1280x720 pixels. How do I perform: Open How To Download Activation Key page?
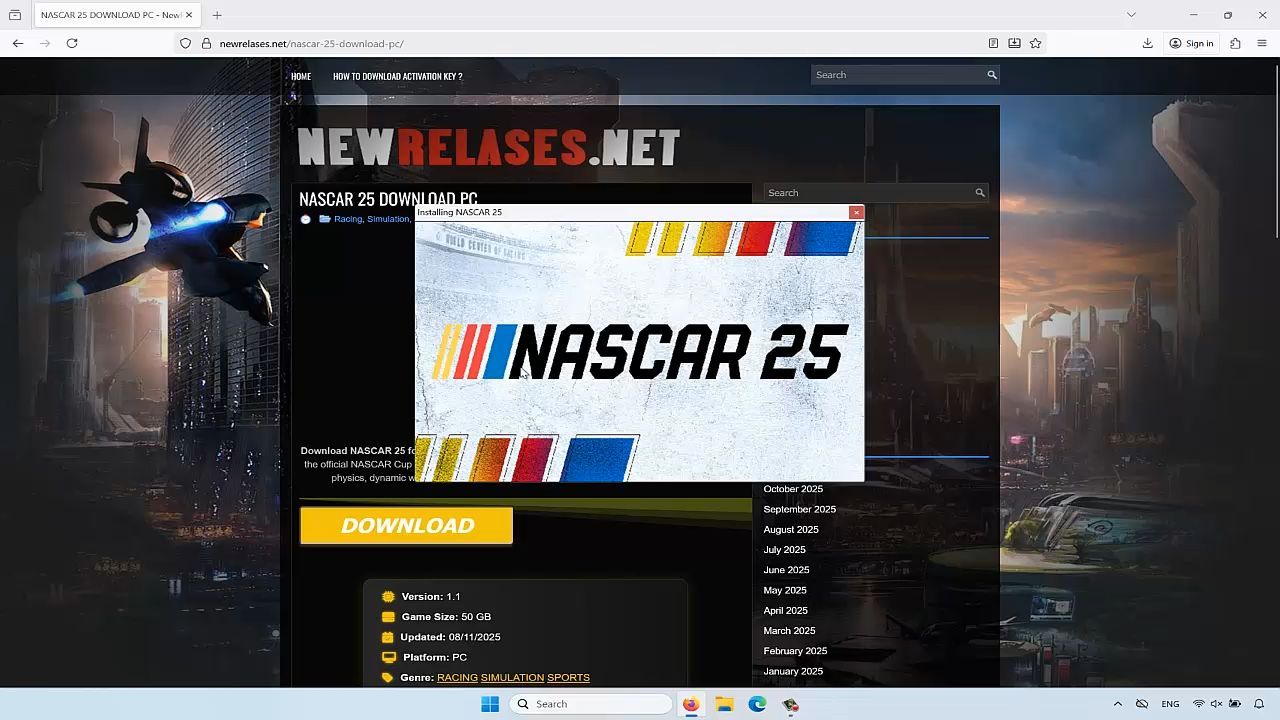(x=397, y=76)
